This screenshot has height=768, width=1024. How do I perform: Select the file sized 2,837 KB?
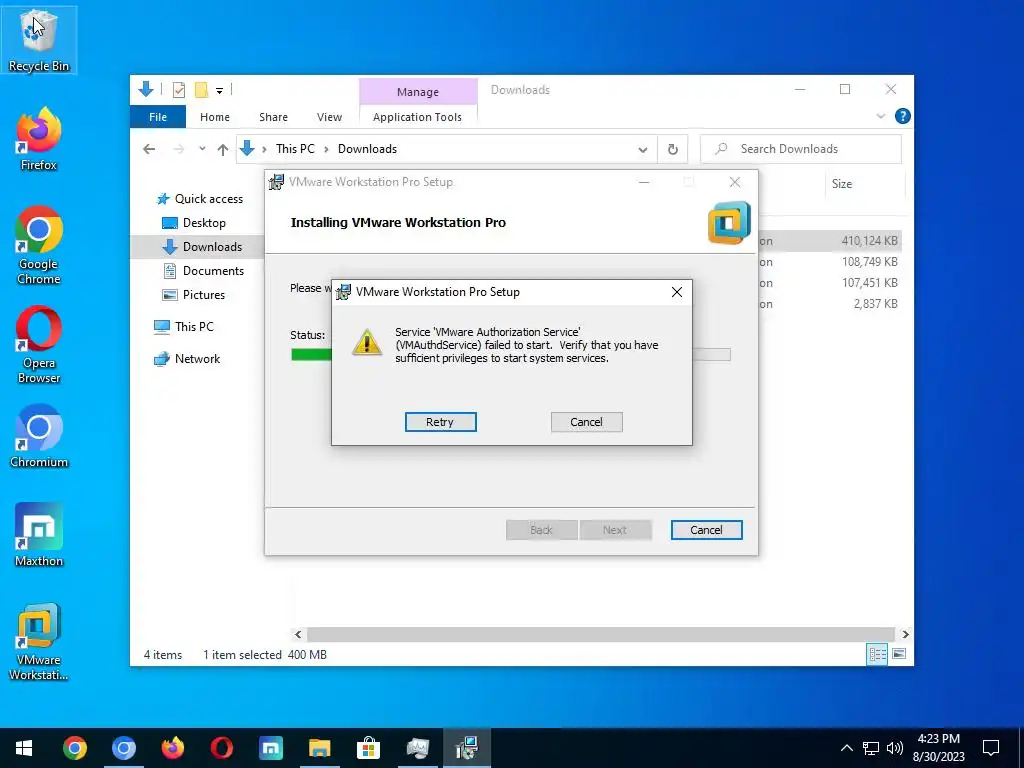875,304
